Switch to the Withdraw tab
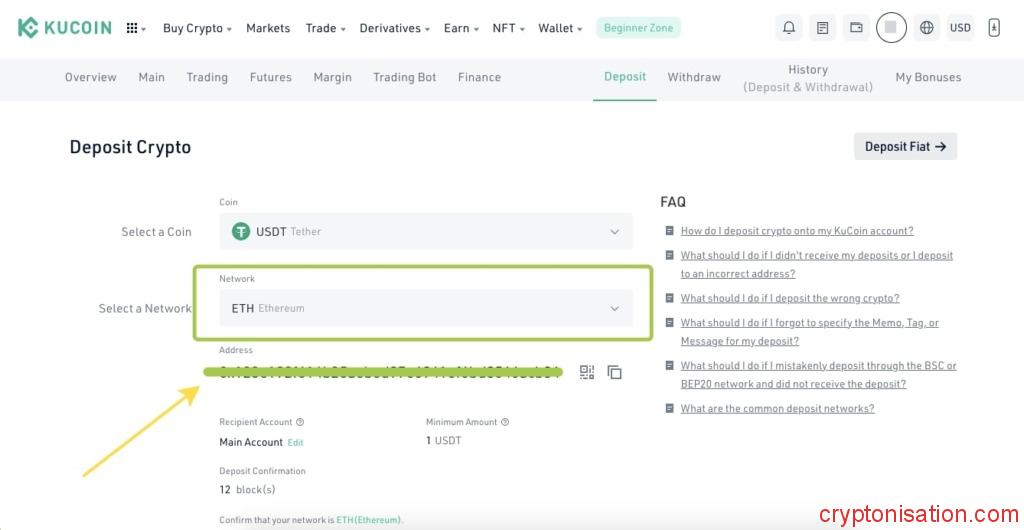The width and height of the screenshot is (1024, 530). [694, 77]
